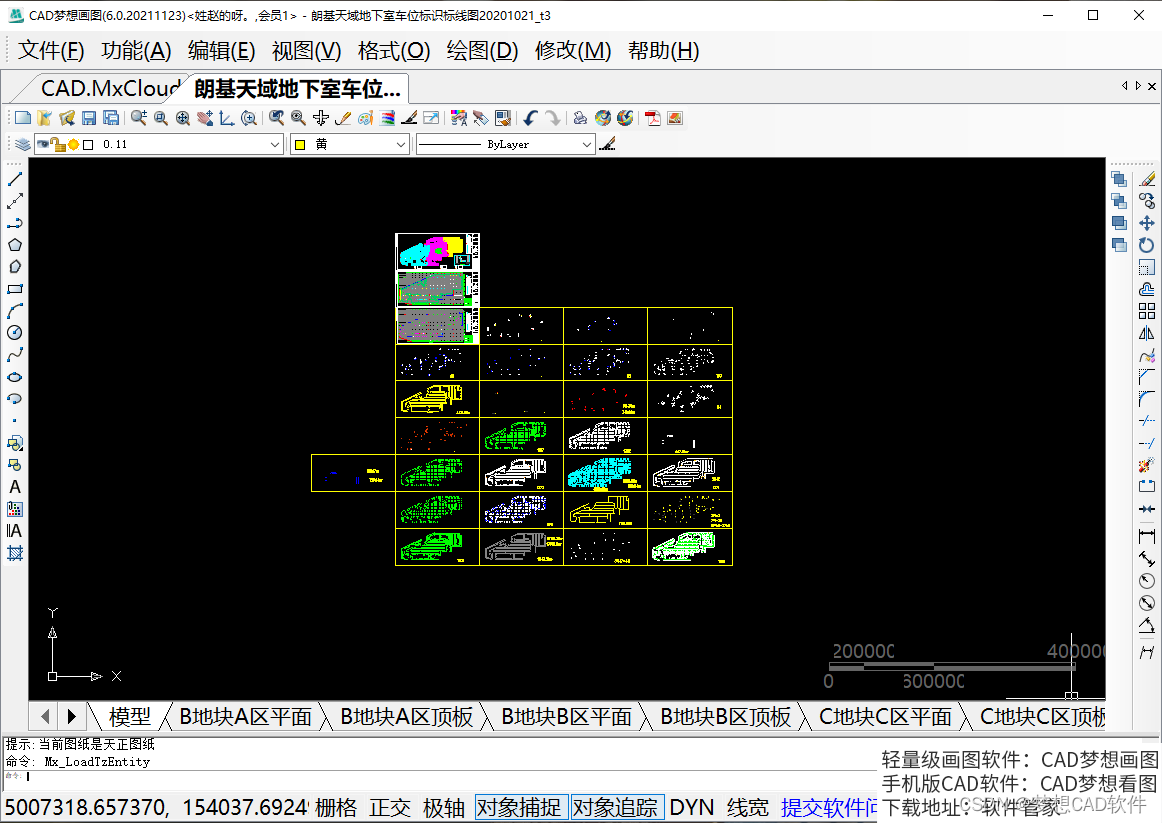This screenshot has width=1162, height=823.
Task: Open the 格式(O) menu
Action: point(394,50)
